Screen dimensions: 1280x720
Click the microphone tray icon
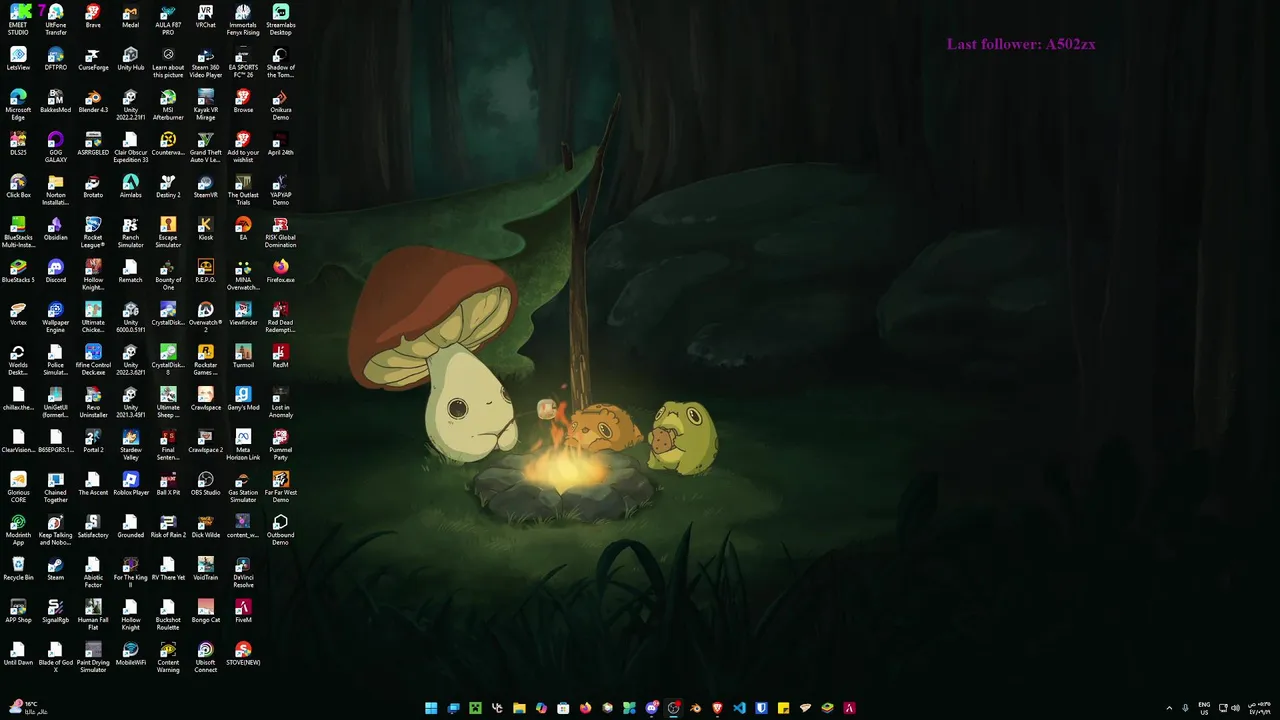[x=1186, y=708]
